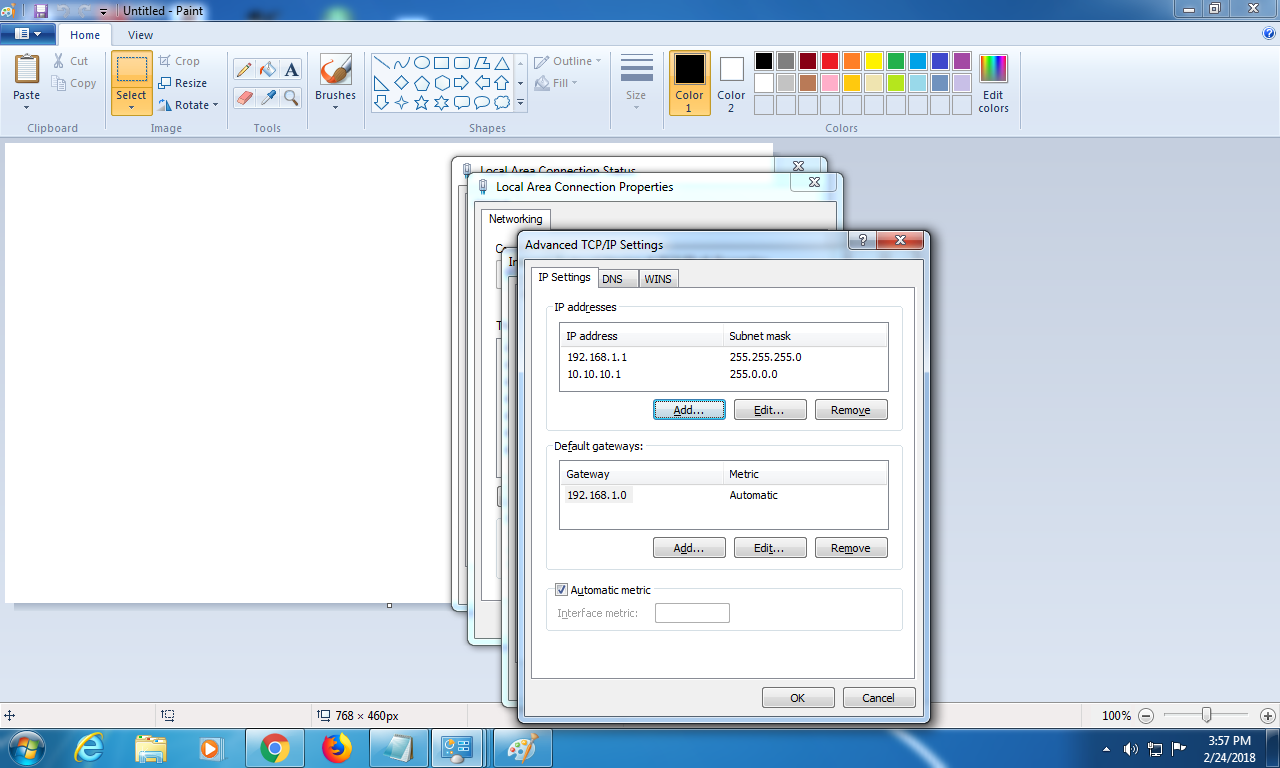
Task: Open the Size dropdown
Action: tap(636, 83)
